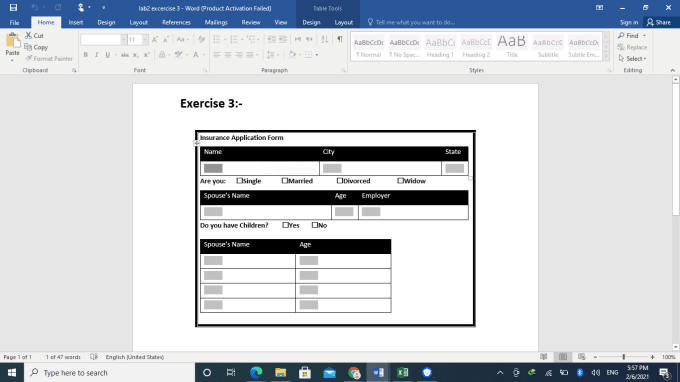Open Touch/Mouse mode icon in quick access
This screenshot has width=680, height=382.
(x=81, y=8)
